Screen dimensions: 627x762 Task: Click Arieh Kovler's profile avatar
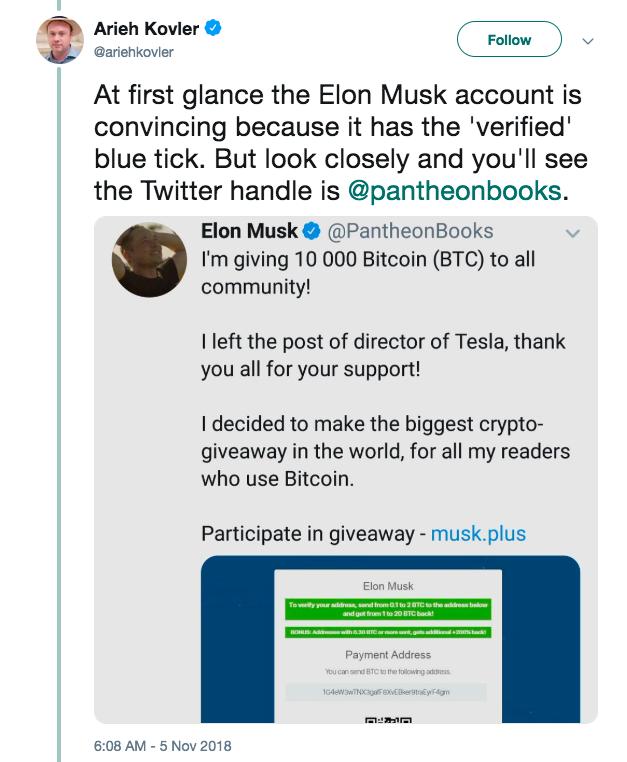pyautogui.click(x=60, y=40)
